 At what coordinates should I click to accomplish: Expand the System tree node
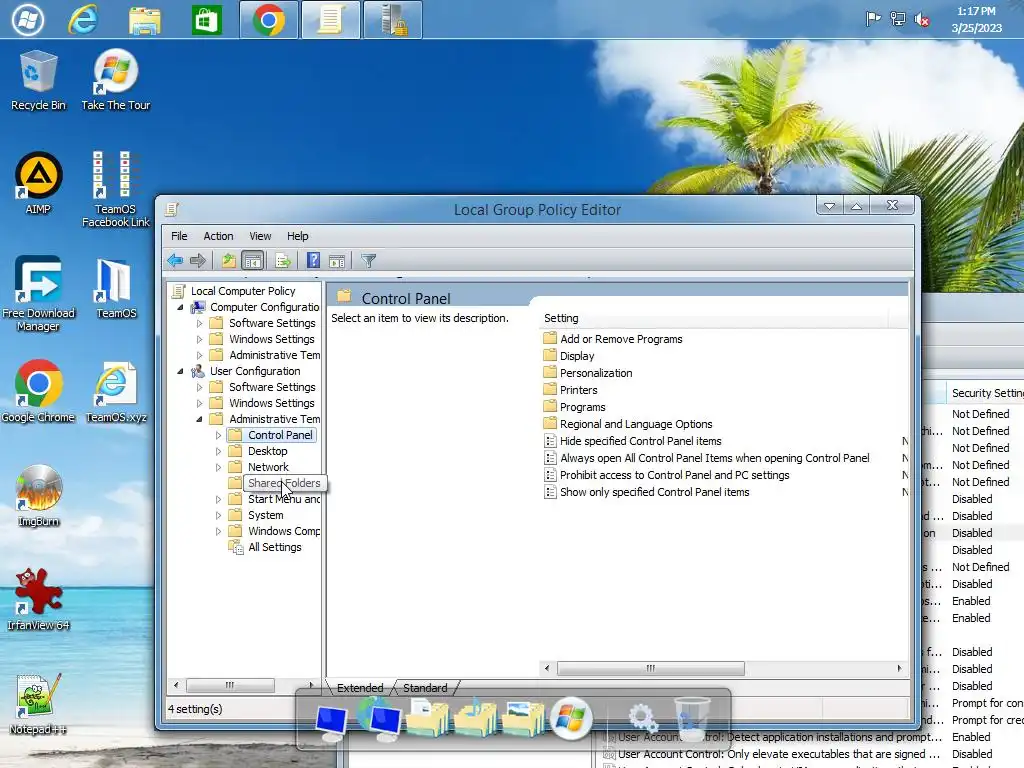click(x=218, y=515)
